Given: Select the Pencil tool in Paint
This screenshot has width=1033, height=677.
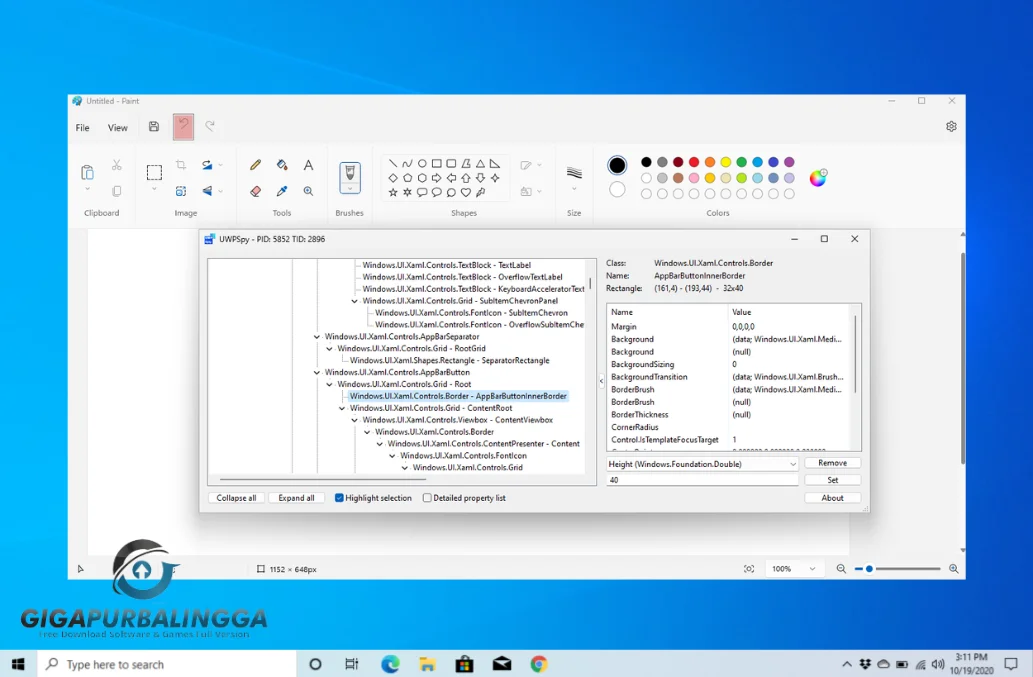Looking at the screenshot, I should pos(255,165).
